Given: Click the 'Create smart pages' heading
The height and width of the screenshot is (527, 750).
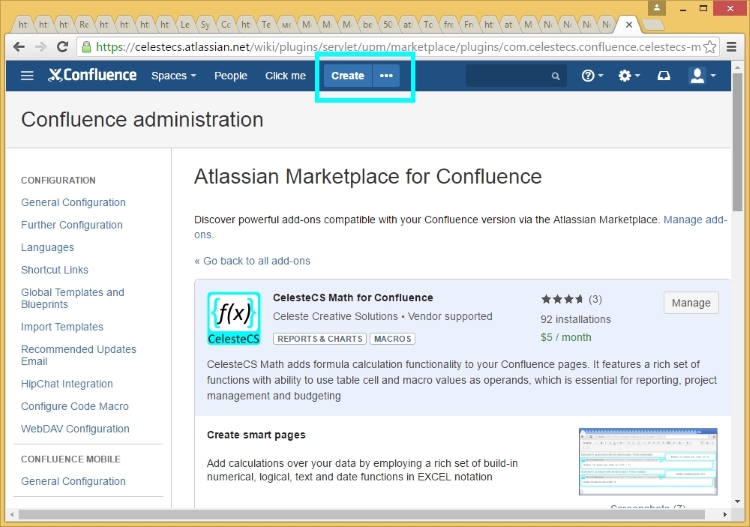Looking at the screenshot, I should click(x=256, y=435).
